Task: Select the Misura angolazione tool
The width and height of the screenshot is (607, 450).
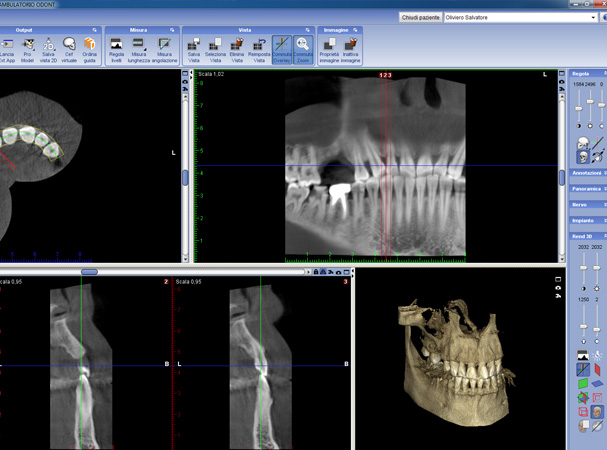Action: (164, 50)
